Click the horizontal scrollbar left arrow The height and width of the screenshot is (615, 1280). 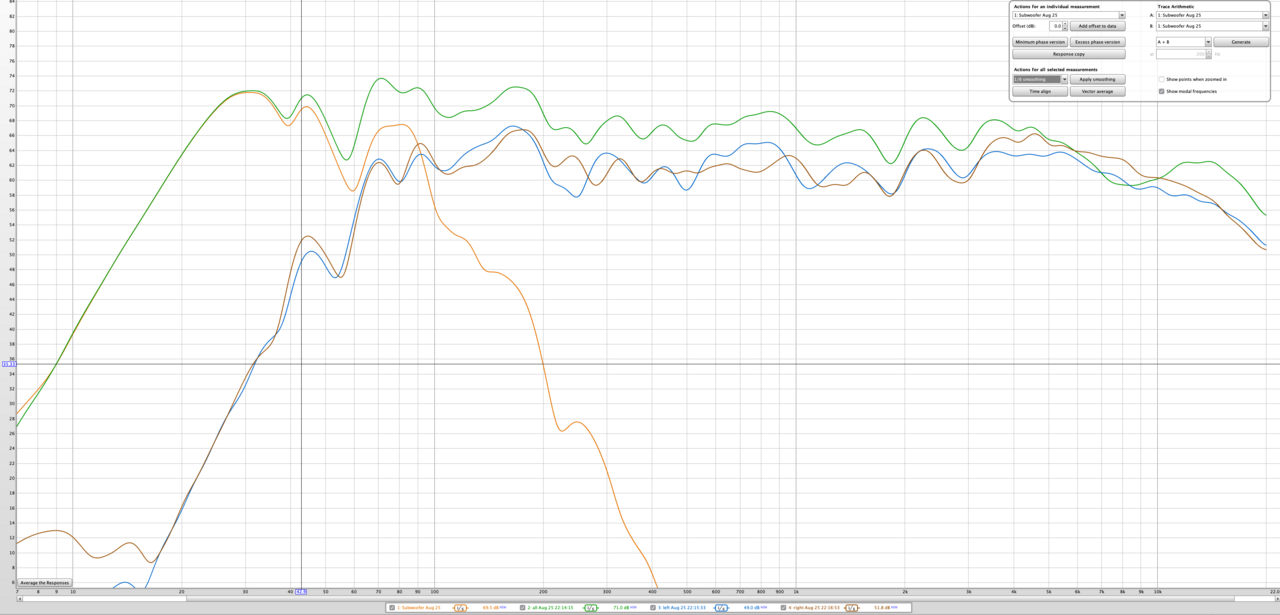[20, 599]
